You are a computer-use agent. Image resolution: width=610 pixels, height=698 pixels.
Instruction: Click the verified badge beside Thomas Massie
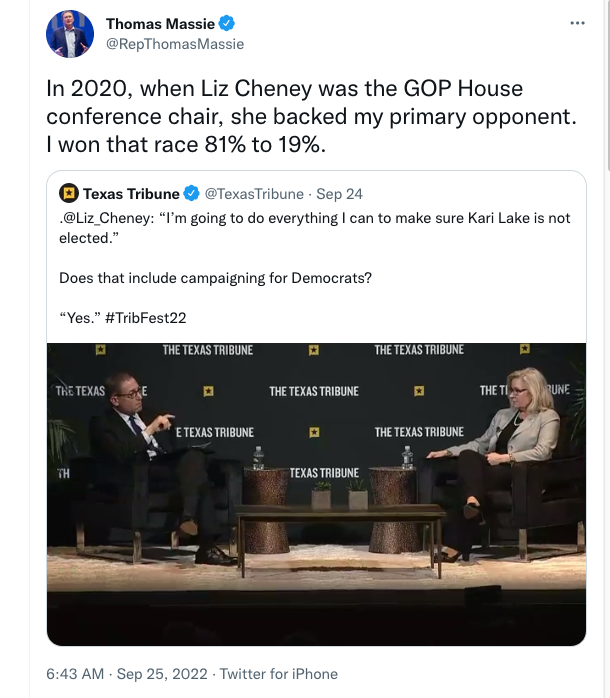[x=229, y=24]
